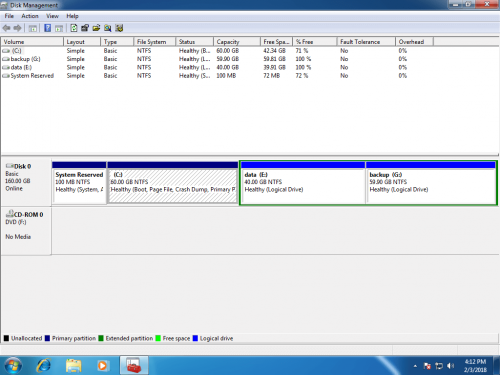
Task: Click the volume speaker tray icon
Action: point(450,366)
